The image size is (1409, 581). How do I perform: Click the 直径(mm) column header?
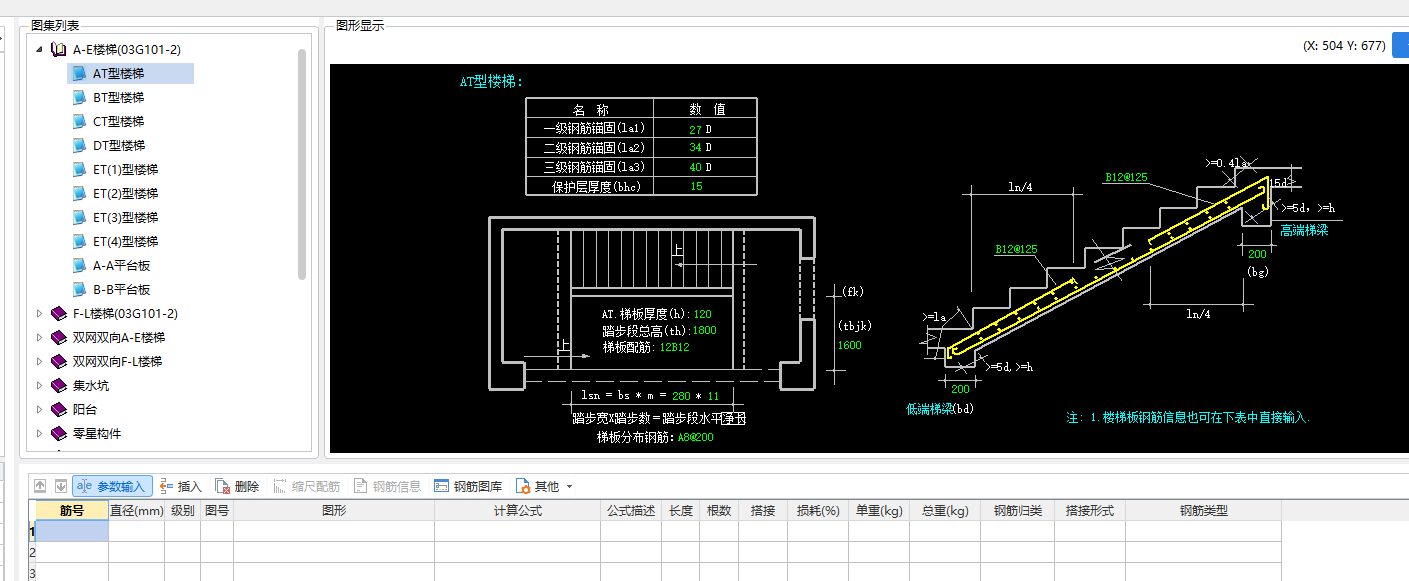(x=137, y=510)
